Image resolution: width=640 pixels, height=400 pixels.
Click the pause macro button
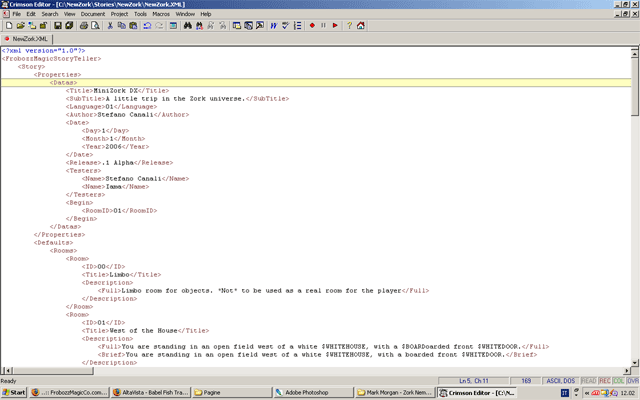click(324, 25)
